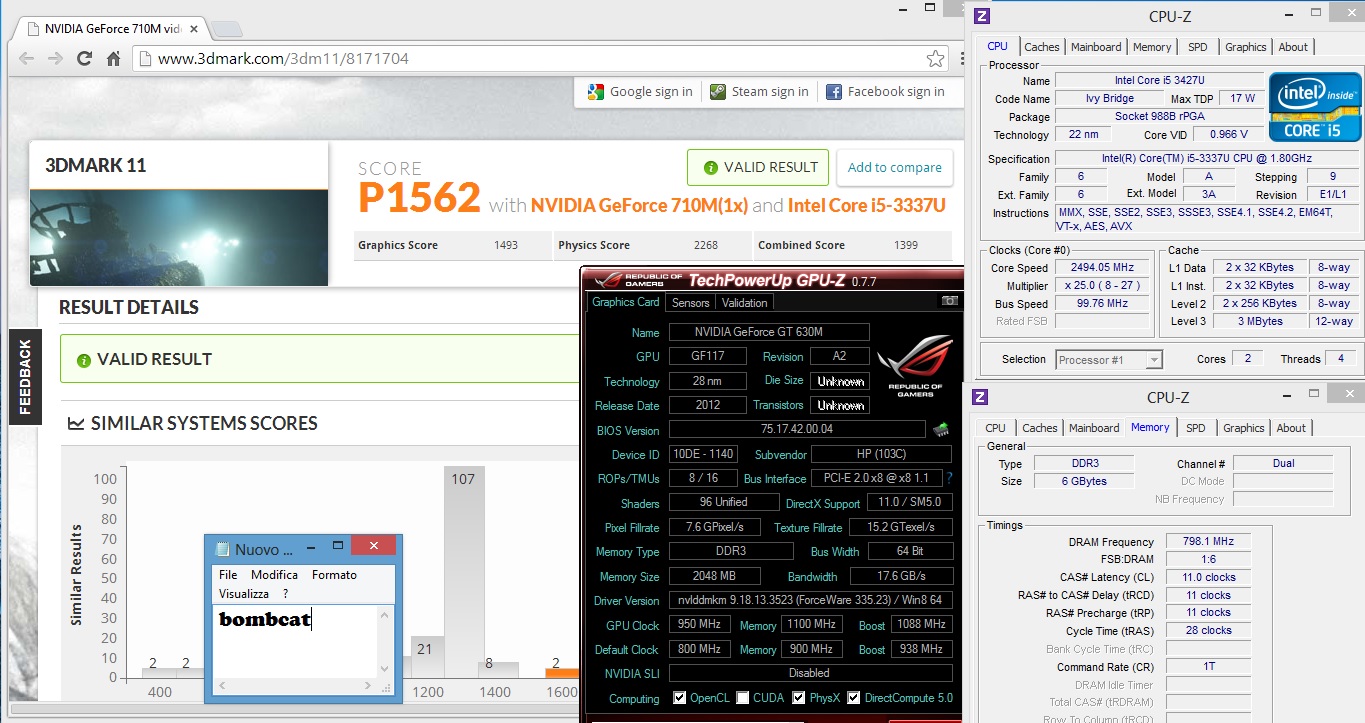This screenshot has width=1365, height=723.
Task: Reload the 3dmark page
Action: coord(84,59)
